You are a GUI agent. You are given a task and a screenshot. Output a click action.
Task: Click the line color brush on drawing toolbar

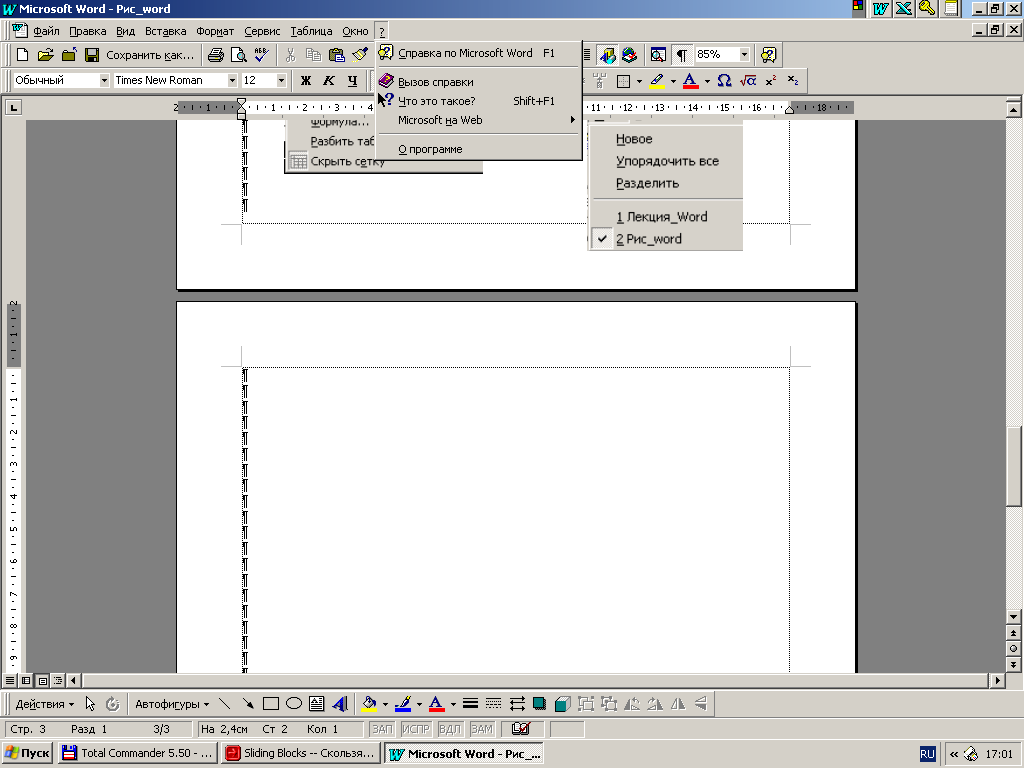403,703
